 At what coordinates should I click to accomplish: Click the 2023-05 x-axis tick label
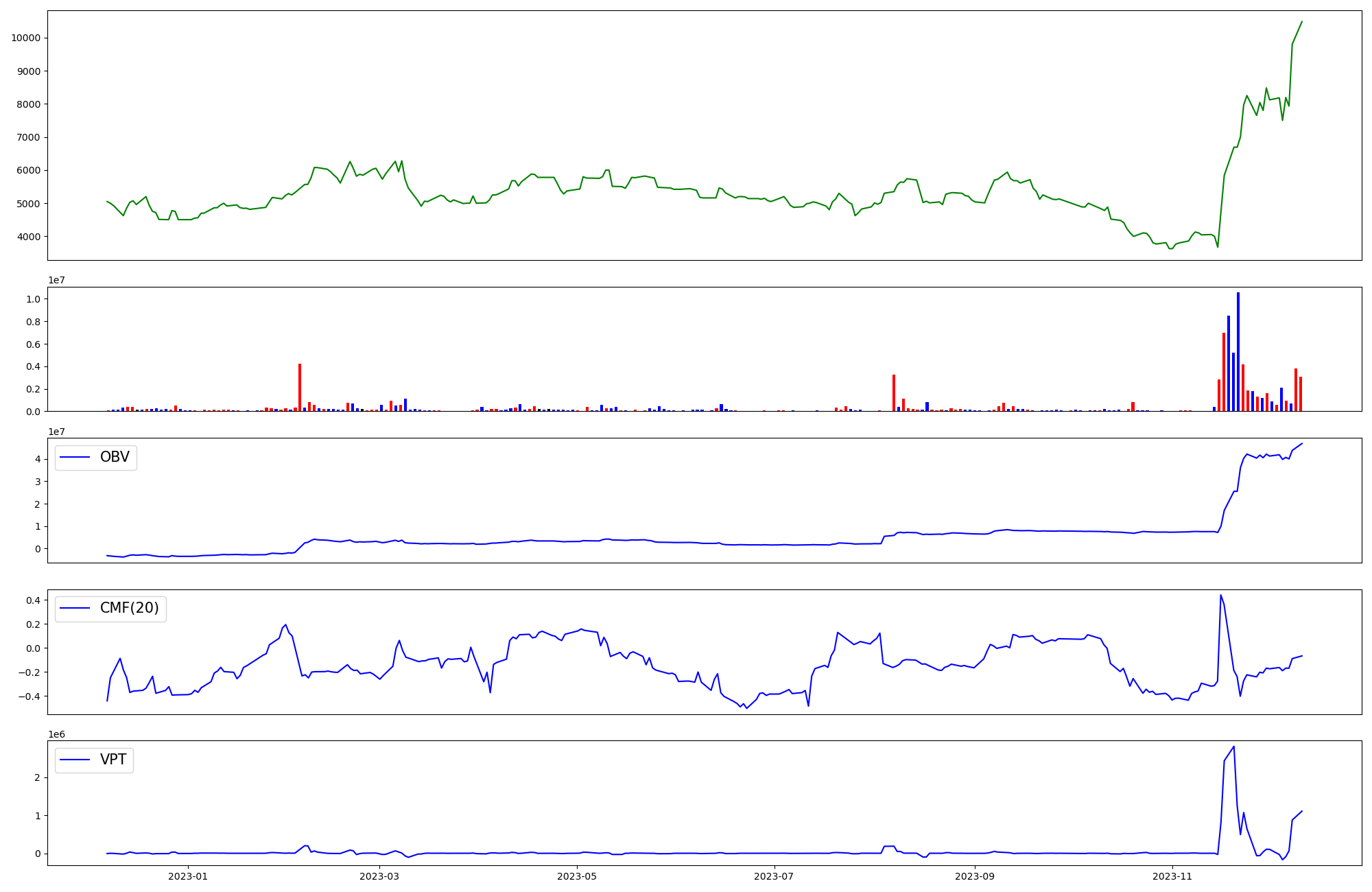click(x=577, y=876)
